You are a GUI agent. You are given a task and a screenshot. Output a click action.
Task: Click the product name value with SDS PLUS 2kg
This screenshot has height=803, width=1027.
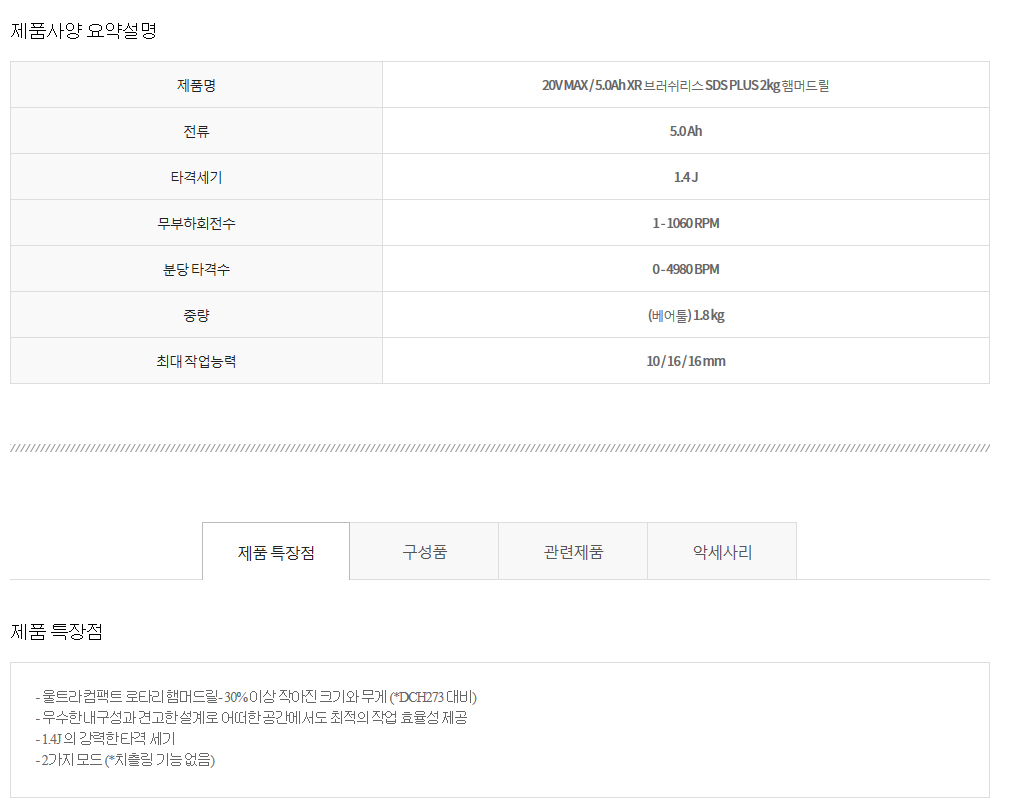coord(685,85)
